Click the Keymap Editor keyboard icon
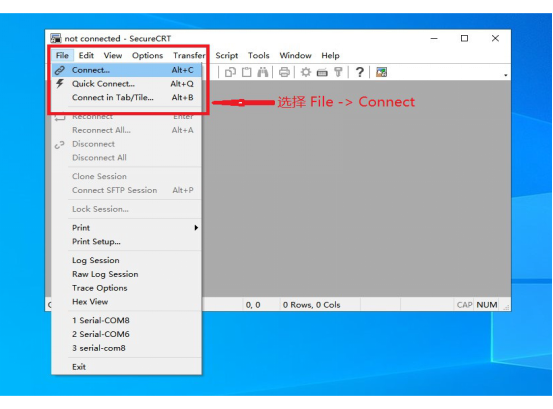This screenshot has height=409, width=553. pyautogui.click(x=322, y=73)
